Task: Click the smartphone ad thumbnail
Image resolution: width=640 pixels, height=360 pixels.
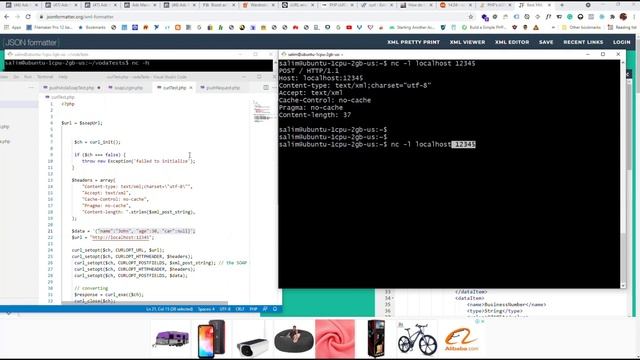Action: (x=211, y=338)
